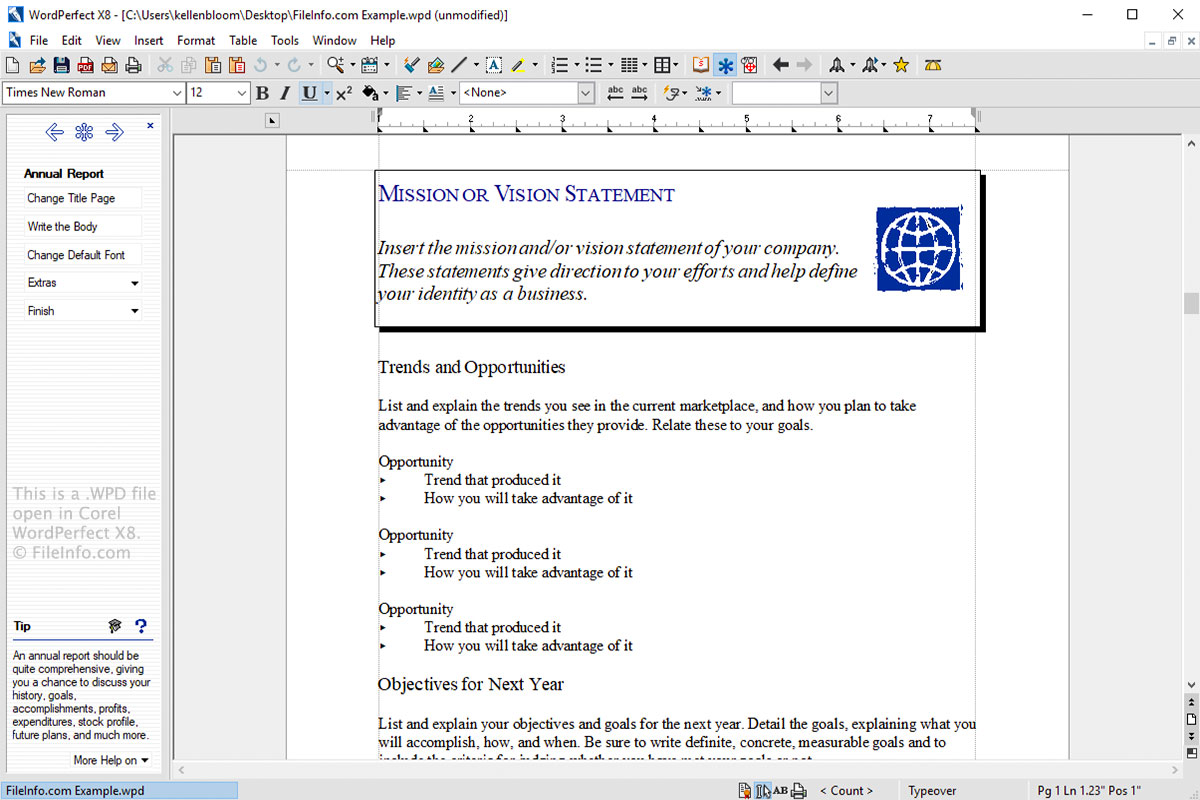Toggle Typeover mode in status bar
This screenshot has width=1200, height=800.
[x=932, y=791]
